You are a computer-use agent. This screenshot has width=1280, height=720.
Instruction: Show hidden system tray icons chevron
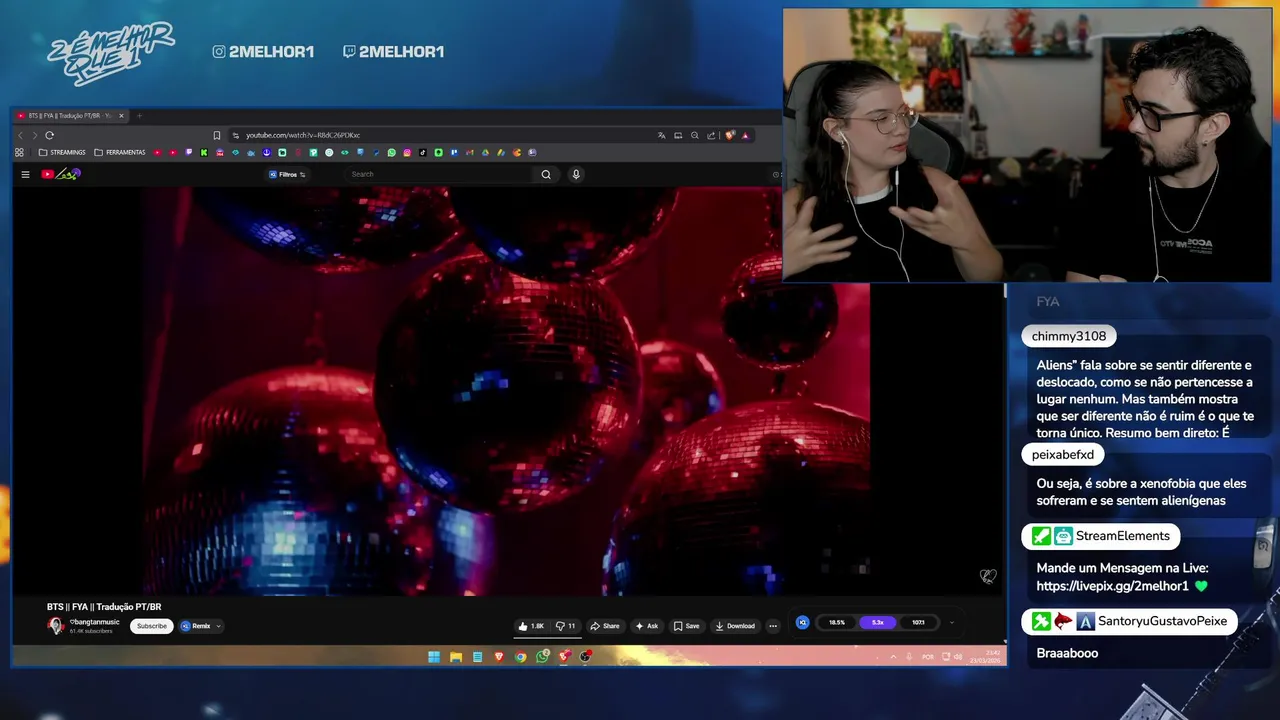click(893, 657)
